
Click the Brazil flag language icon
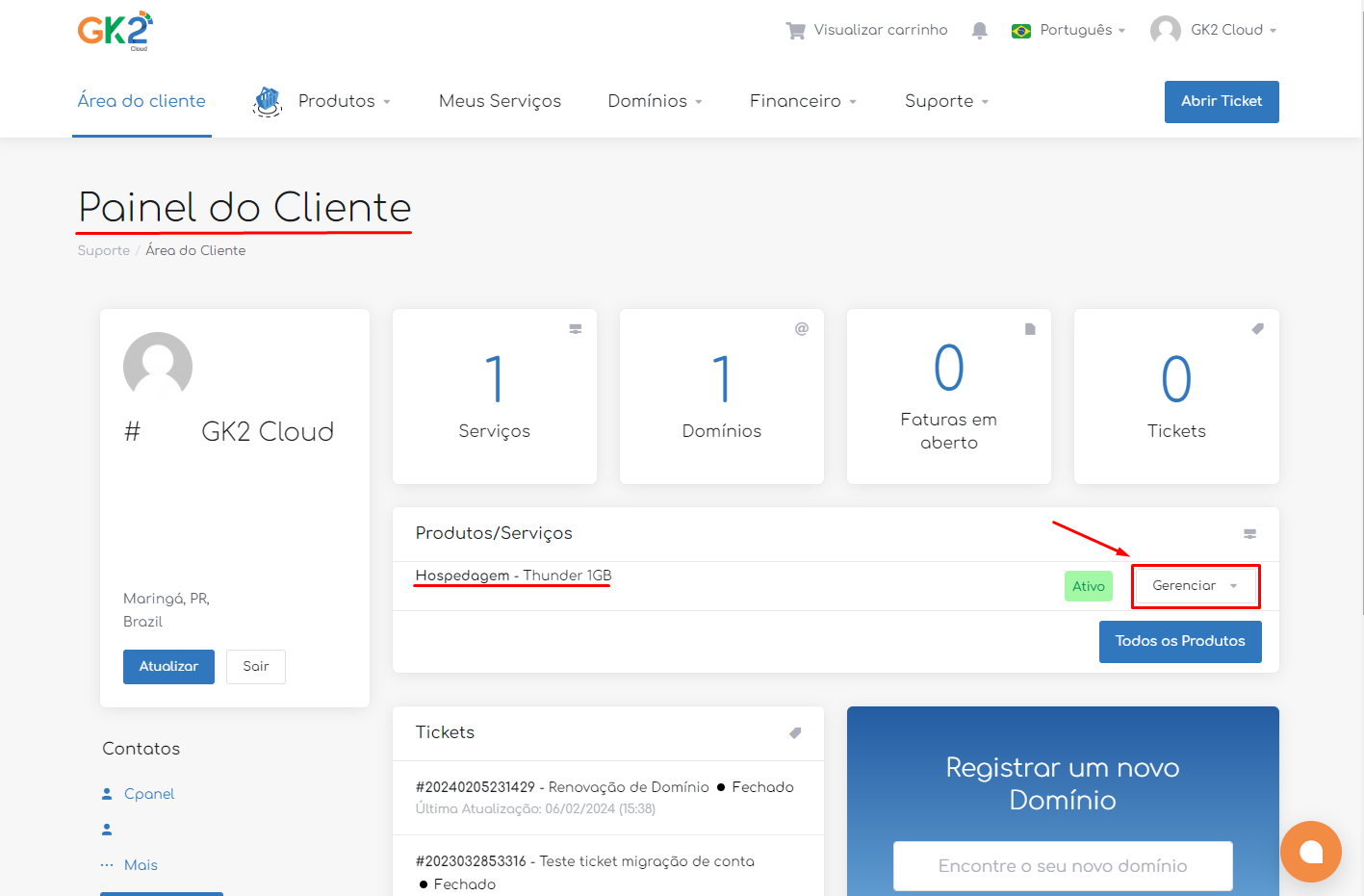pyautogui.click(x=1021, y=31)
